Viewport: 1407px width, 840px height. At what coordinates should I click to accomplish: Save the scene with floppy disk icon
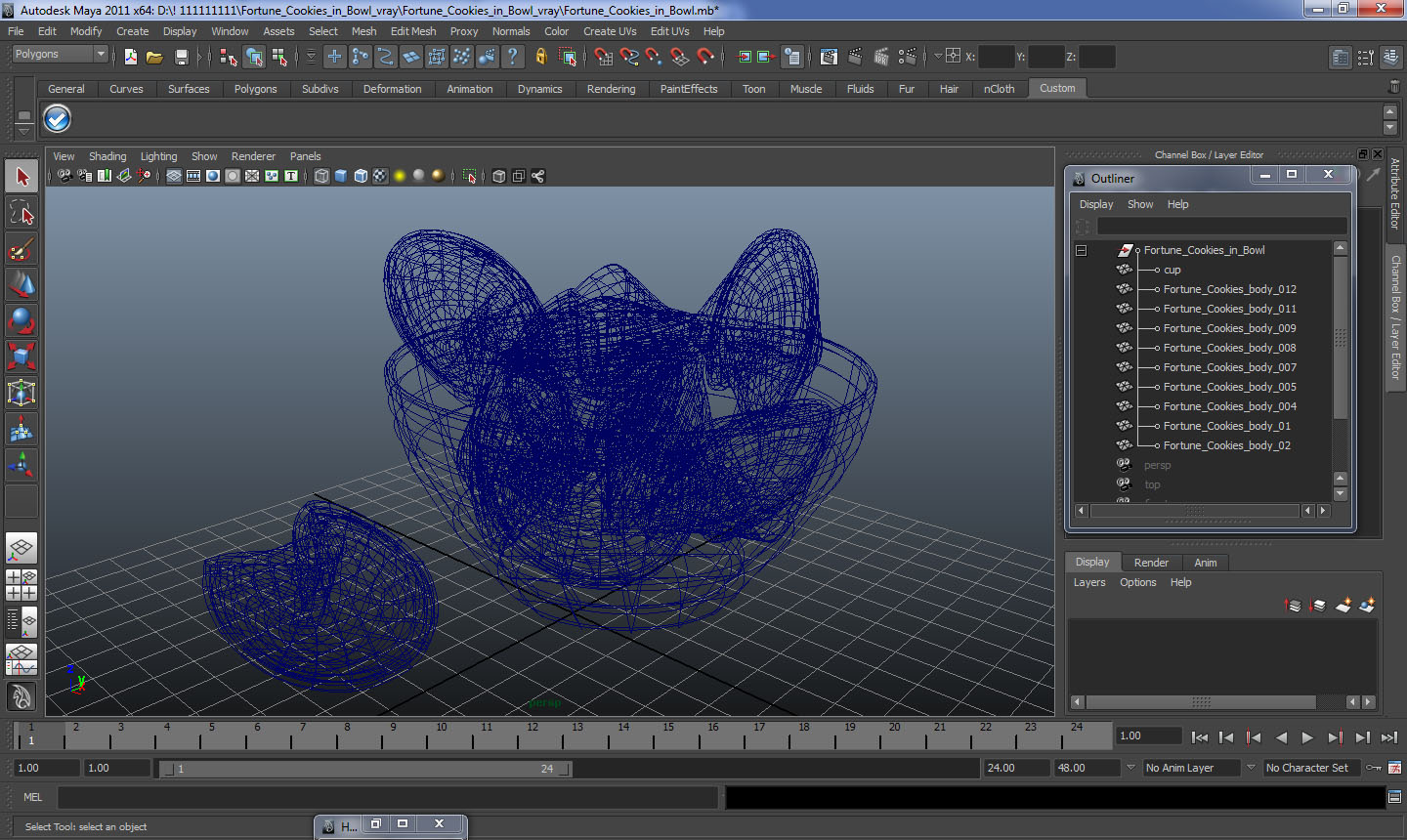click(x=181, y=57)
